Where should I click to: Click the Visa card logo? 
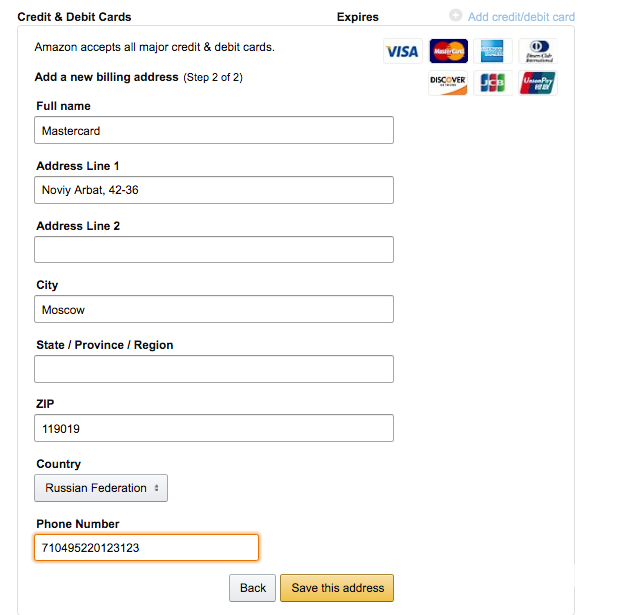click(x=402, y=51)
